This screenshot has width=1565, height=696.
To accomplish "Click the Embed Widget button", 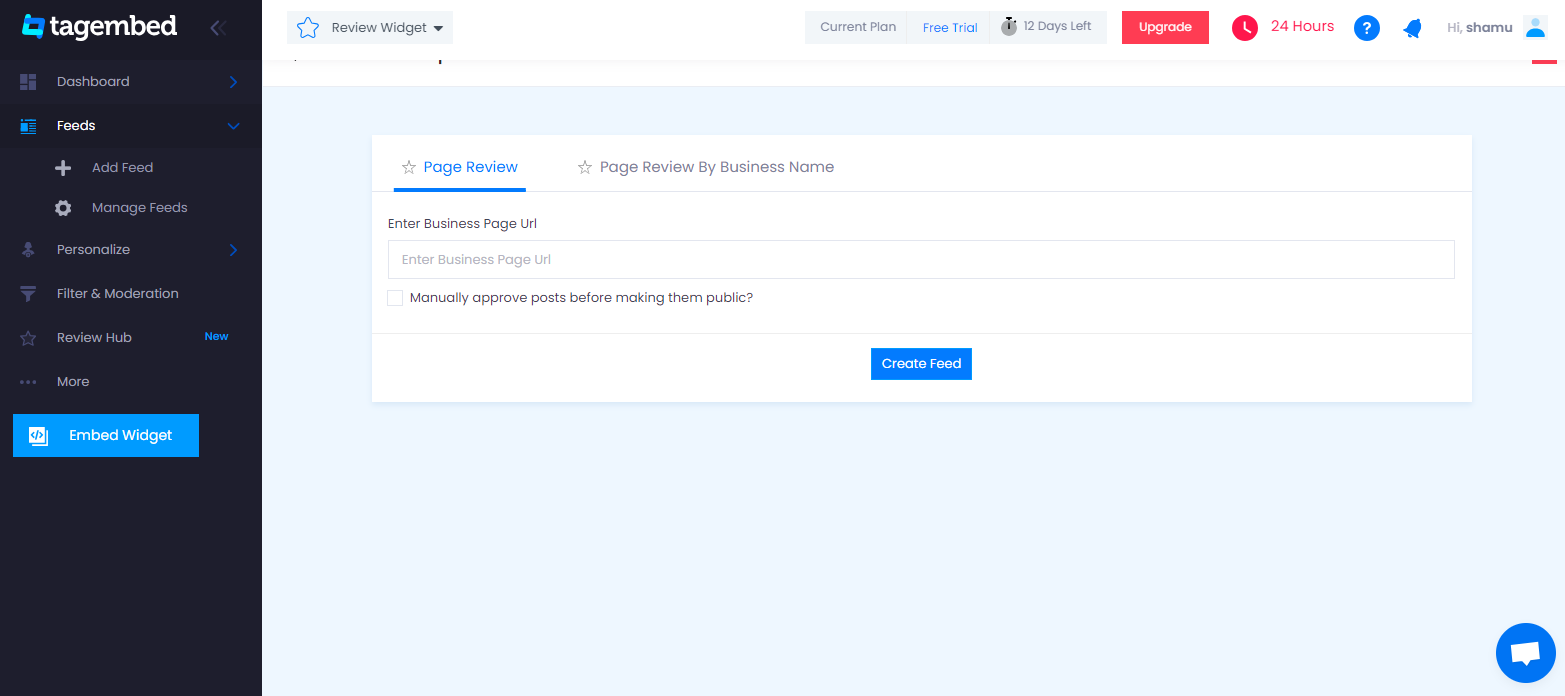I will coord(106,435).
